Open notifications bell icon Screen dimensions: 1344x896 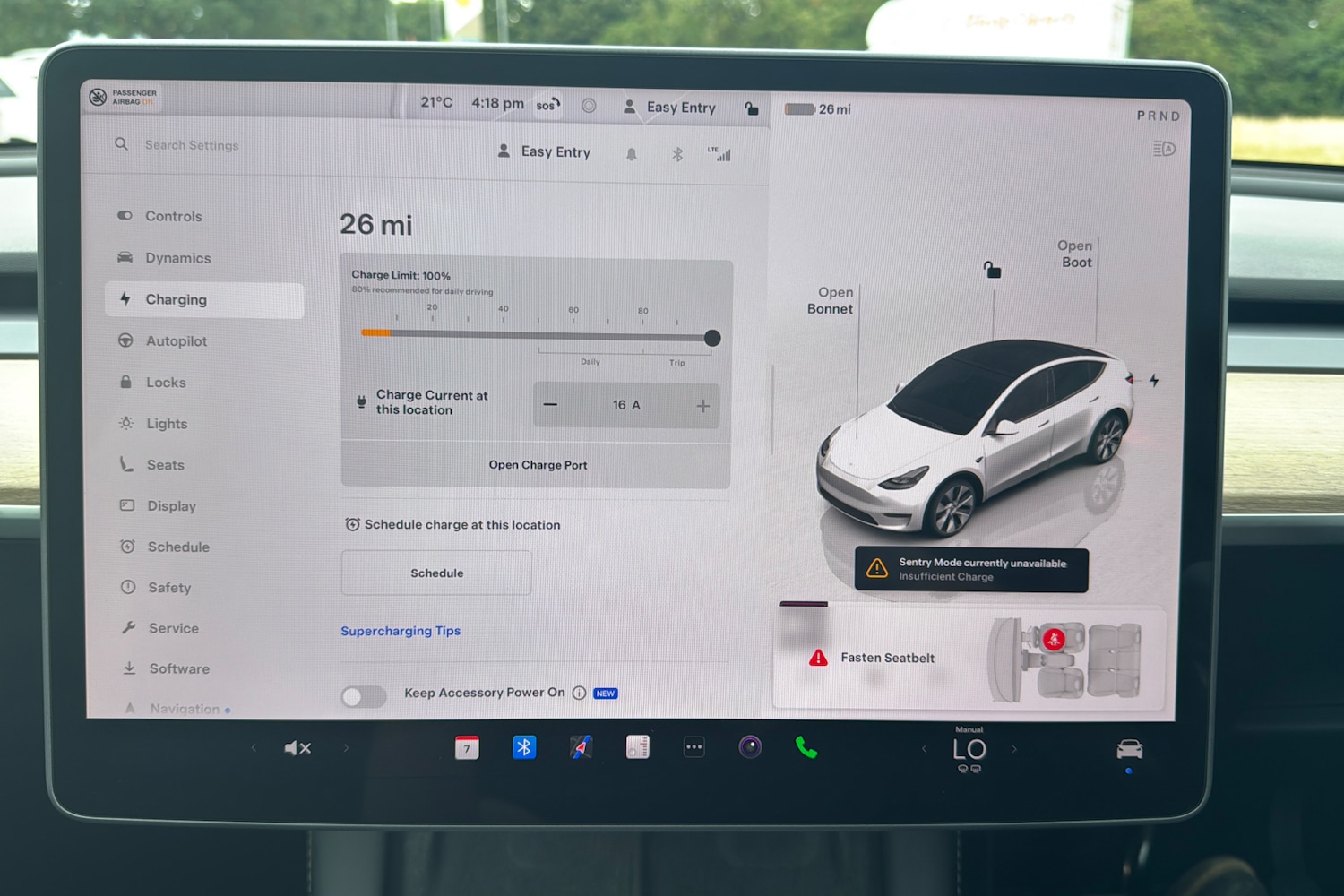pos(631,154)
